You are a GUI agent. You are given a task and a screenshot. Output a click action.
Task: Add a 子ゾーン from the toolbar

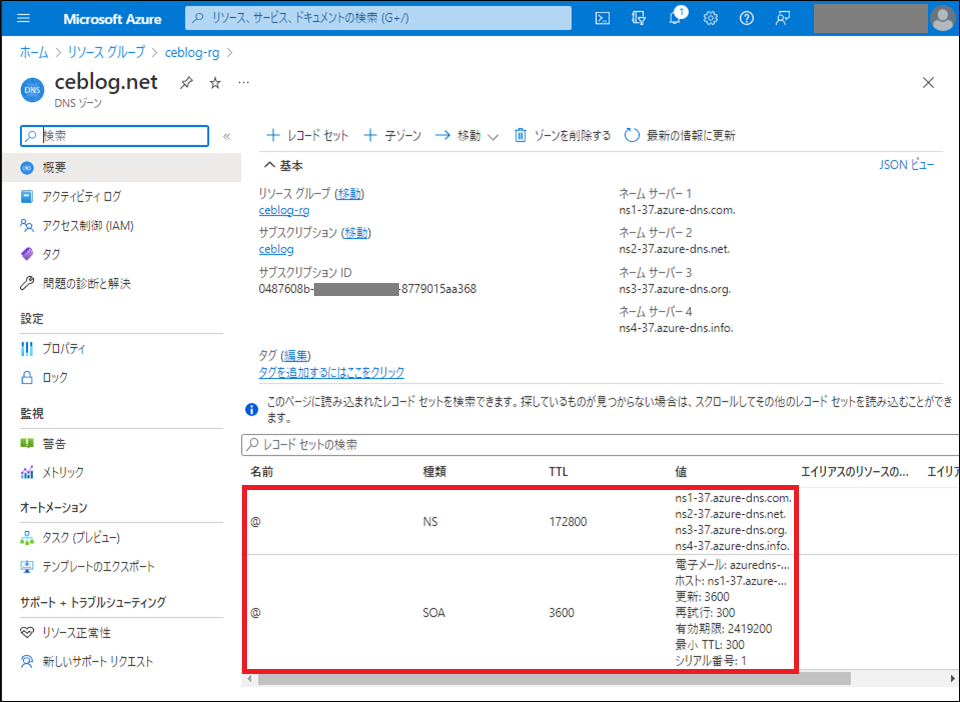(392, 135)
